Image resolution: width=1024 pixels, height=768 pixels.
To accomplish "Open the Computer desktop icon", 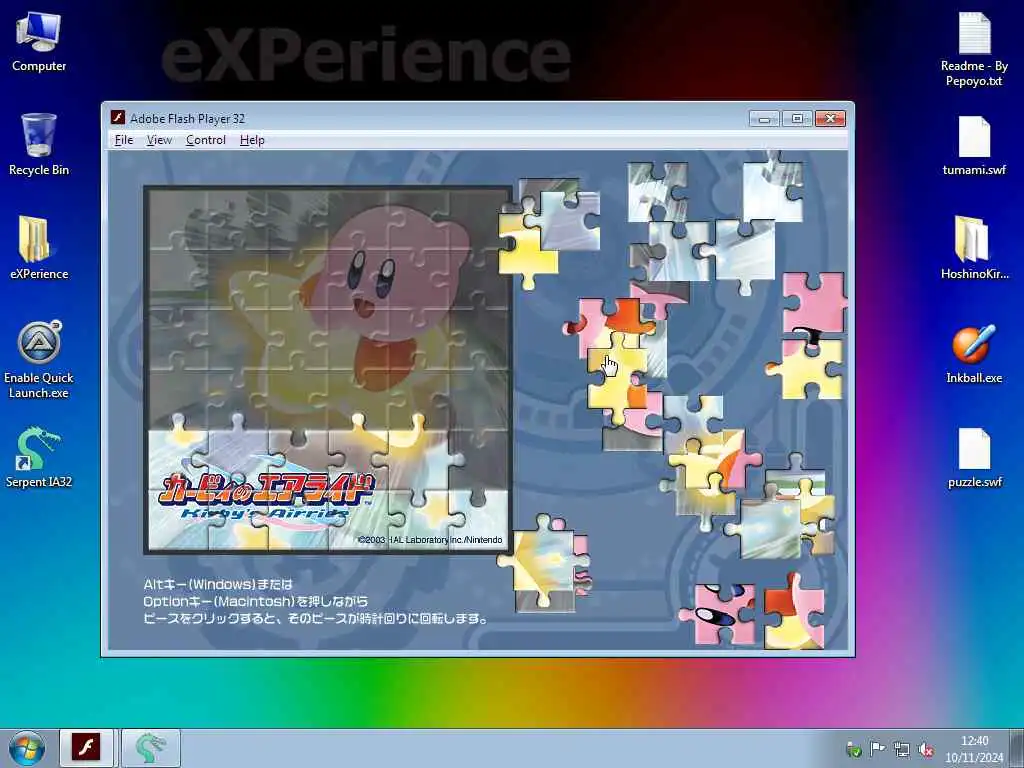I will tap(39, 41).
